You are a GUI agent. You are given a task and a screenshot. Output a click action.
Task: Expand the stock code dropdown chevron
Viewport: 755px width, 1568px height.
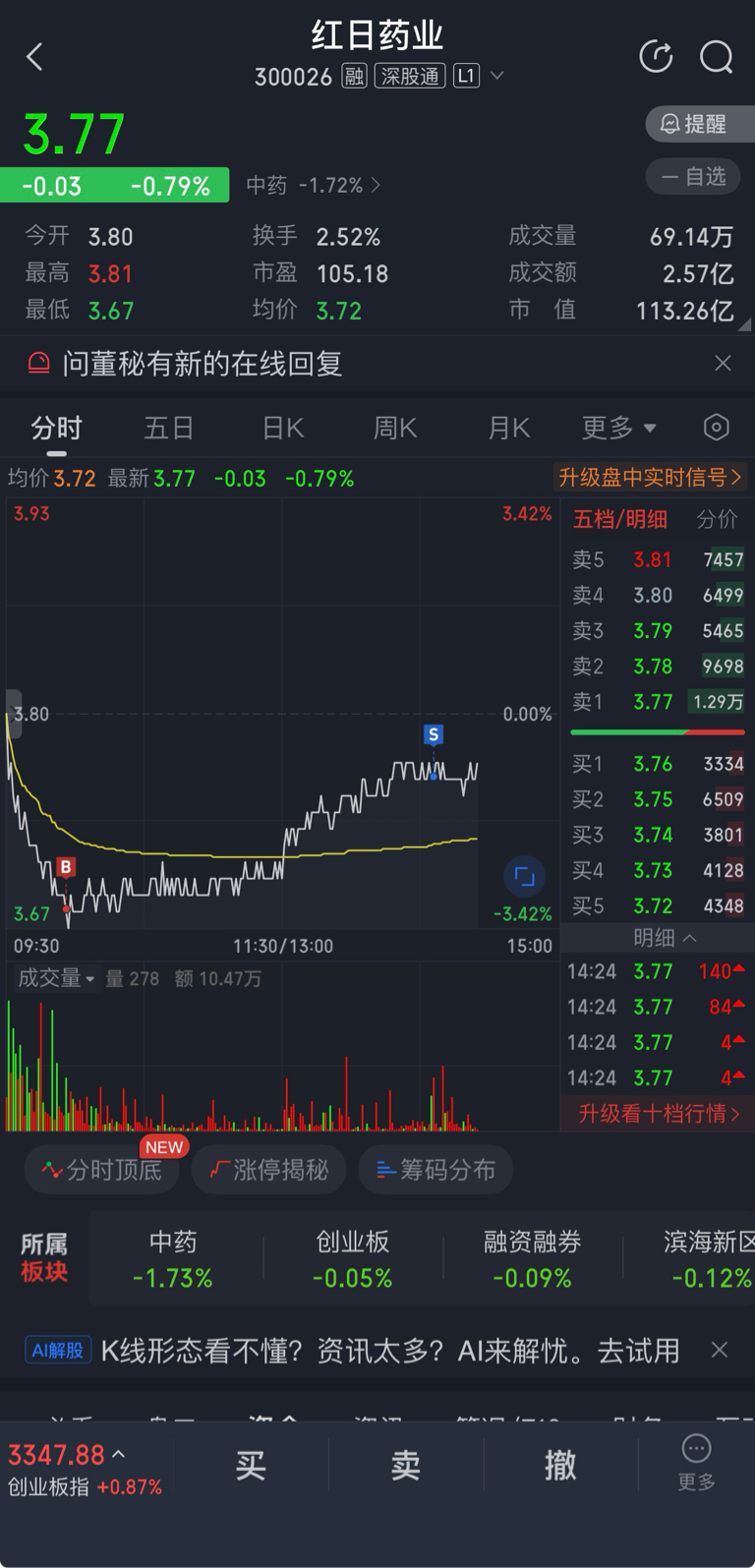click(x=497, y=76)
